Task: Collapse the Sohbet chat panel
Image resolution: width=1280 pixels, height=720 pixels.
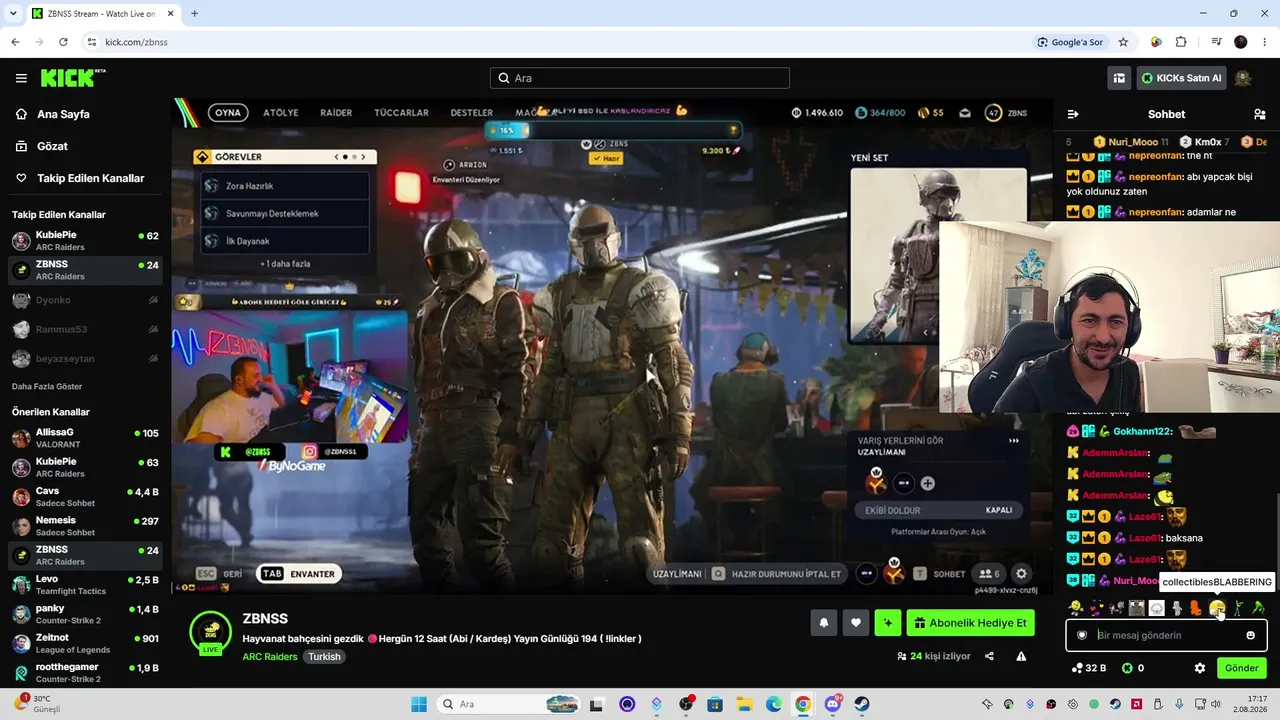Action: coord(1073,114)
